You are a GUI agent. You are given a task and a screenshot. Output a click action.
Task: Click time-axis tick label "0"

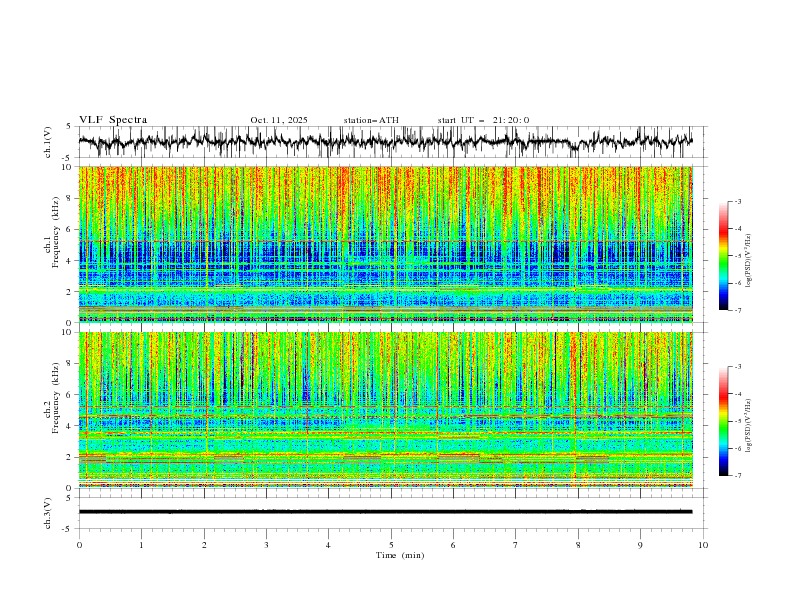pyautogui.click(x=79, y=545)
